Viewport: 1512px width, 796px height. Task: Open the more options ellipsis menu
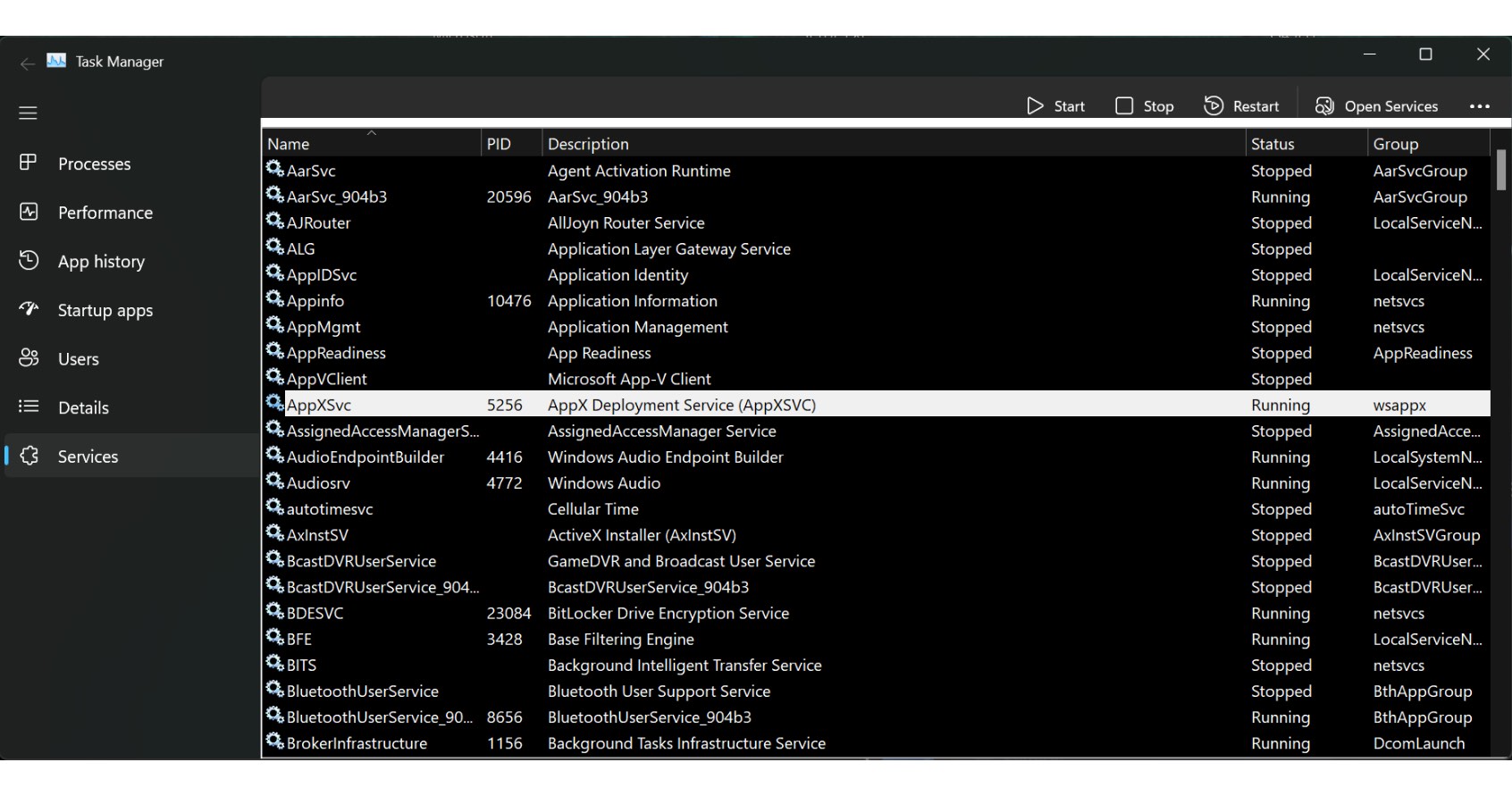(x=1479, y=106)
